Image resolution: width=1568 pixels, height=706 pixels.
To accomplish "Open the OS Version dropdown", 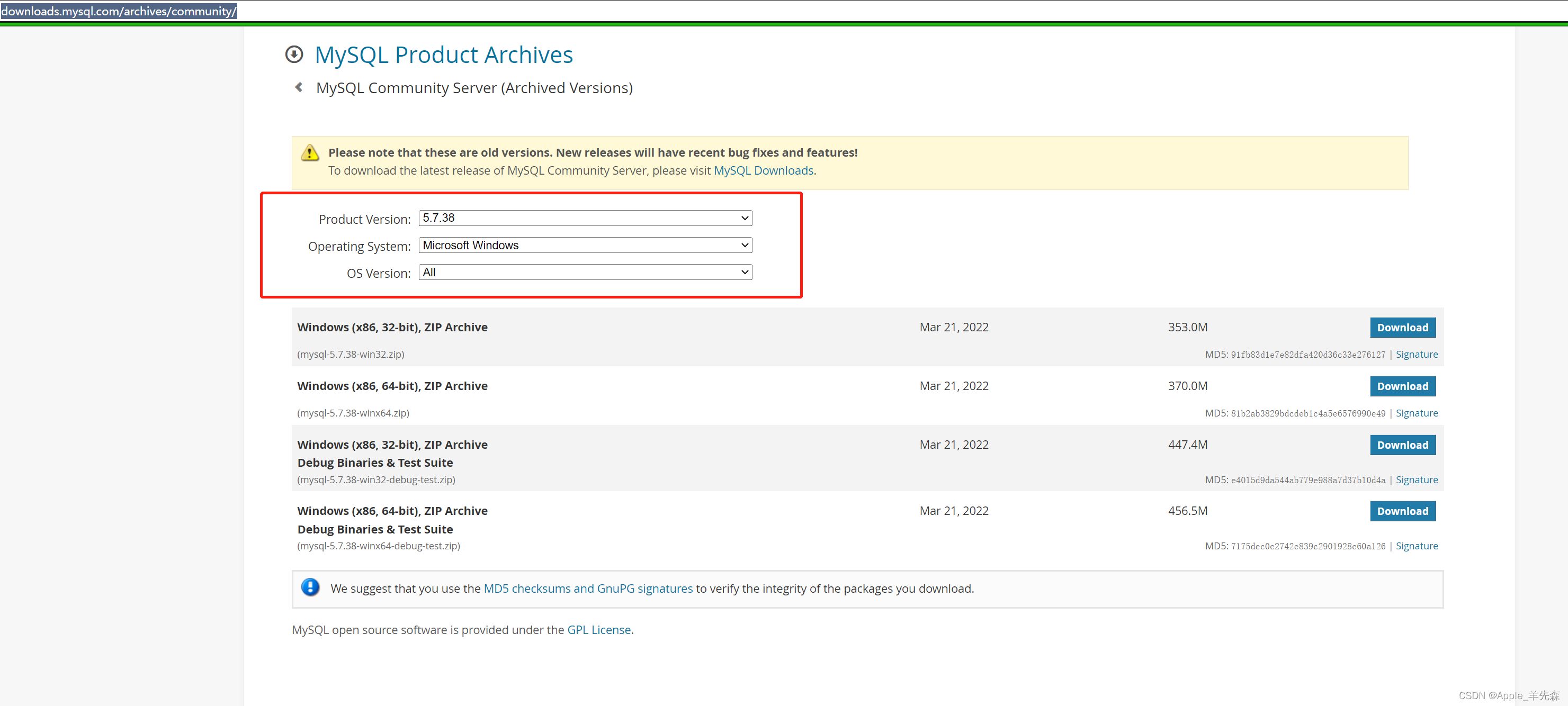I will (585, 273).
